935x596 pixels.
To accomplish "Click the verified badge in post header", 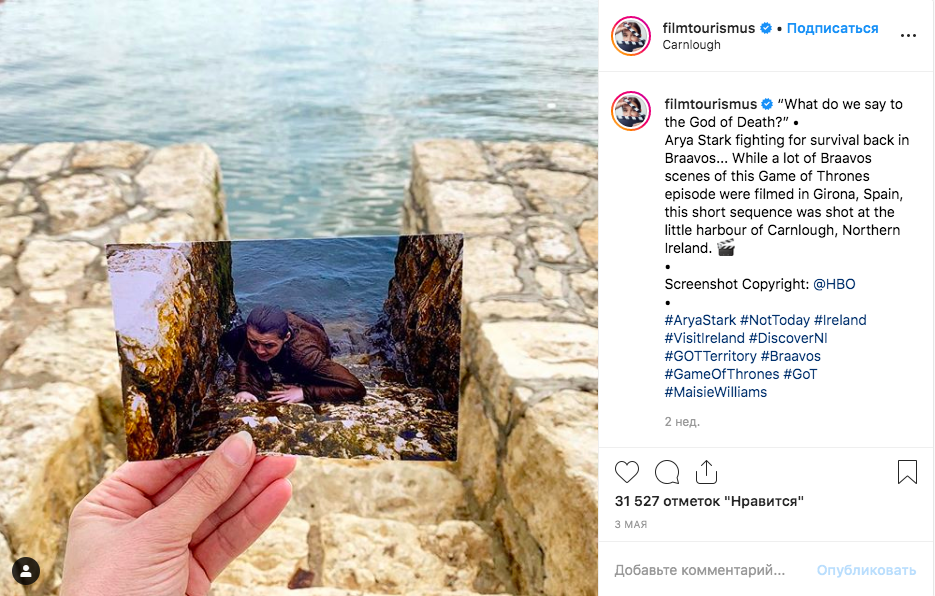I will [x=766, y=28].
